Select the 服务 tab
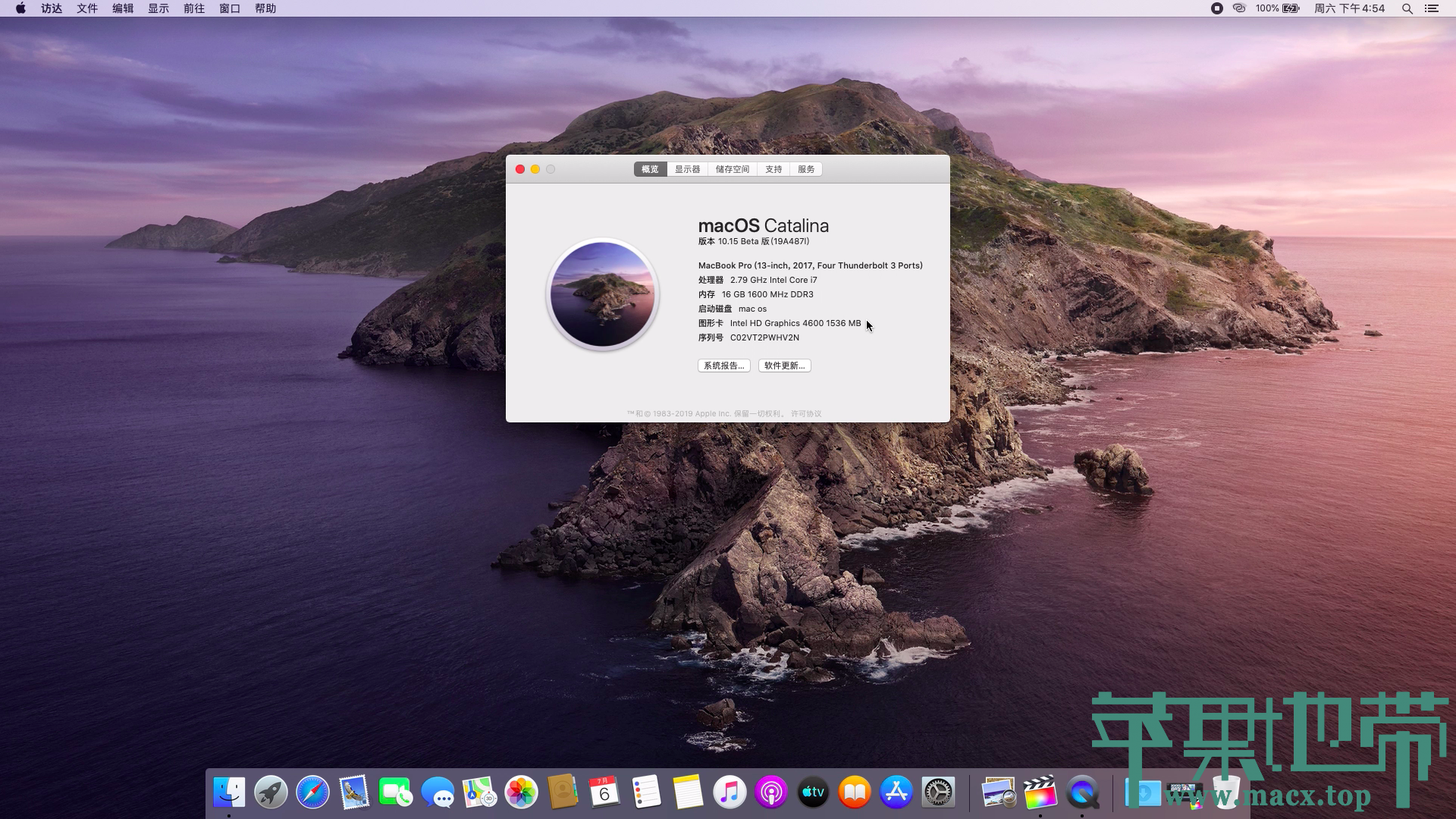Viewport: 1456px width, 819px height. point(805,169)
